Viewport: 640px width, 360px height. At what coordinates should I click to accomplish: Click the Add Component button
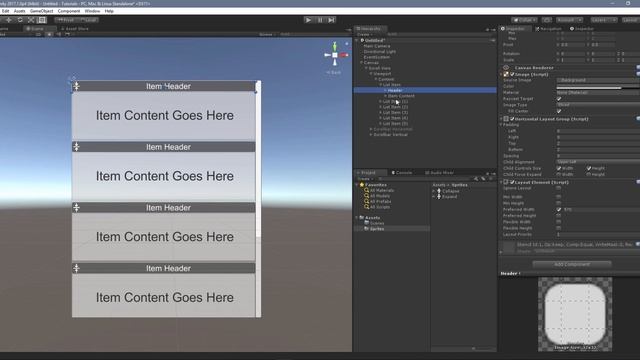(572, 264)
